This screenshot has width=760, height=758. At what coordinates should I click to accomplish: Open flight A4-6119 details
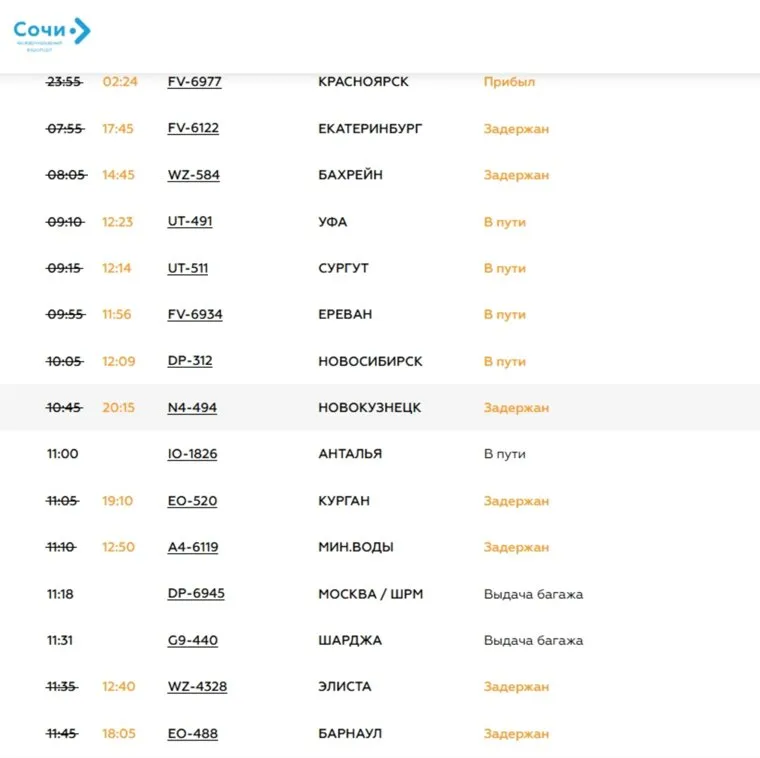193,547
